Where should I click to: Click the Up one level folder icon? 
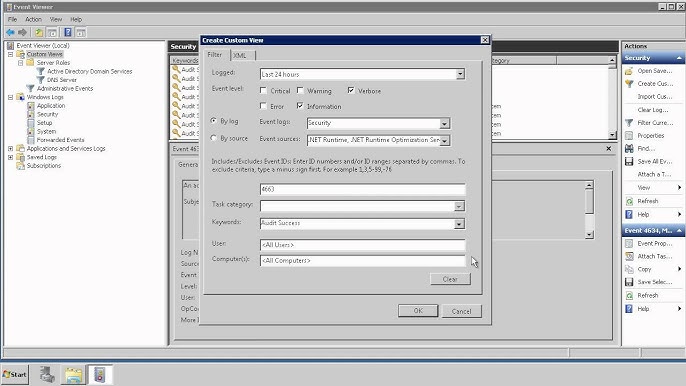39,32
